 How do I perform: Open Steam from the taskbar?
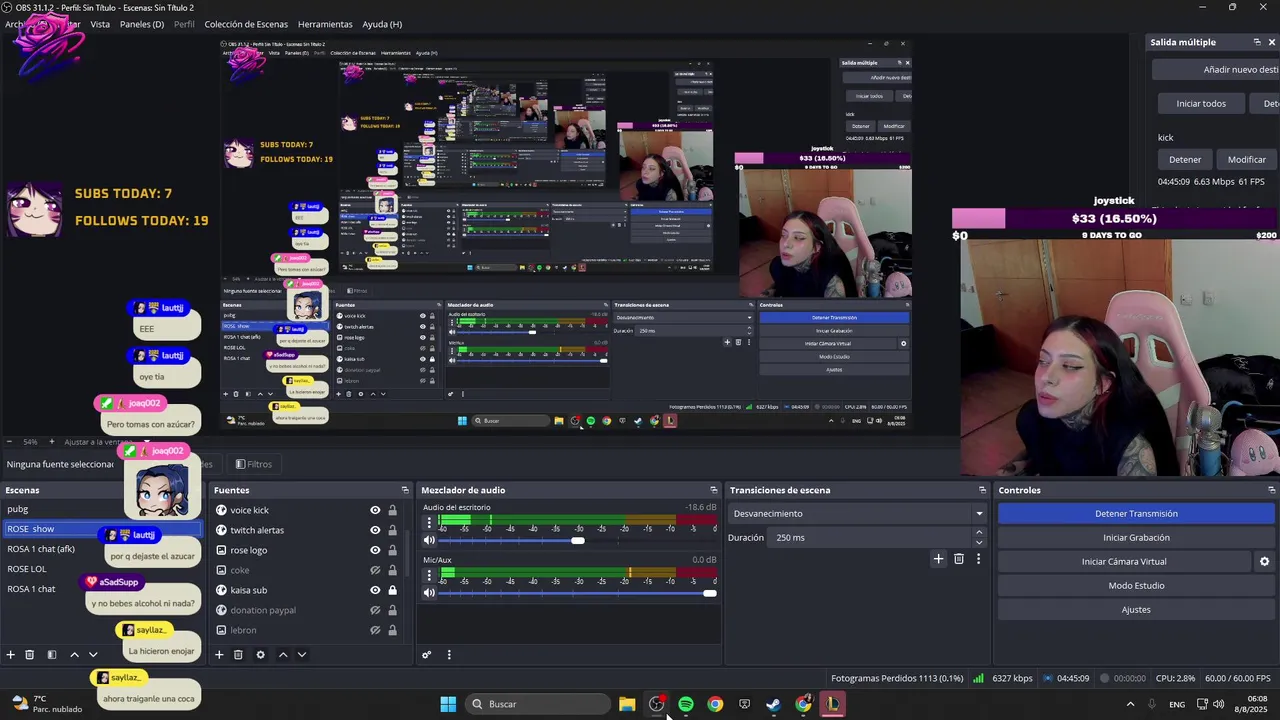point(774,704)
